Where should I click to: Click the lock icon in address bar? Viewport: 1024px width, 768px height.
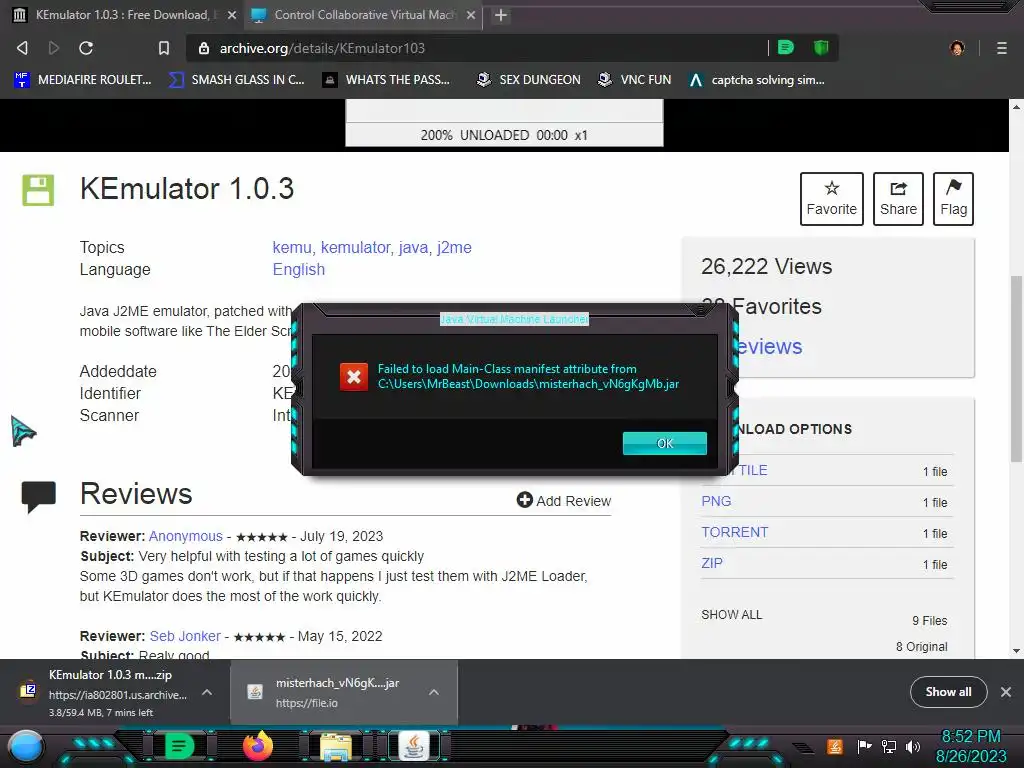tap(204, 48)
